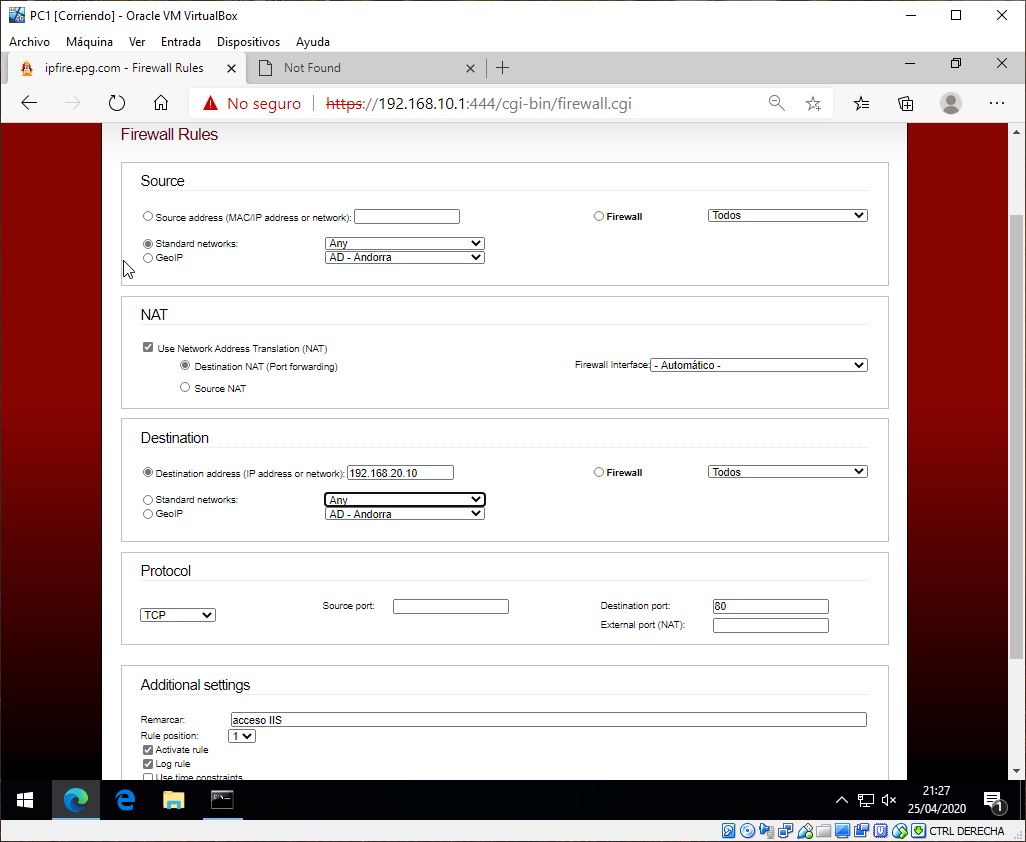Image resolution: width=1026 pixels, height=842 pixels.
Task: Launch legacy Edge from taskbar
Action: 124,799
